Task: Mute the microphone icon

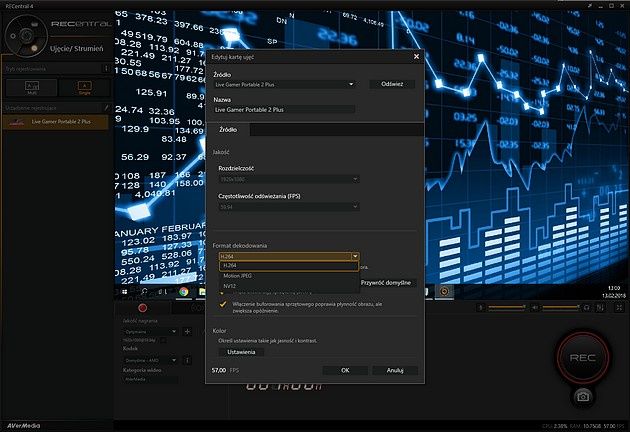Action: point(481,307)
